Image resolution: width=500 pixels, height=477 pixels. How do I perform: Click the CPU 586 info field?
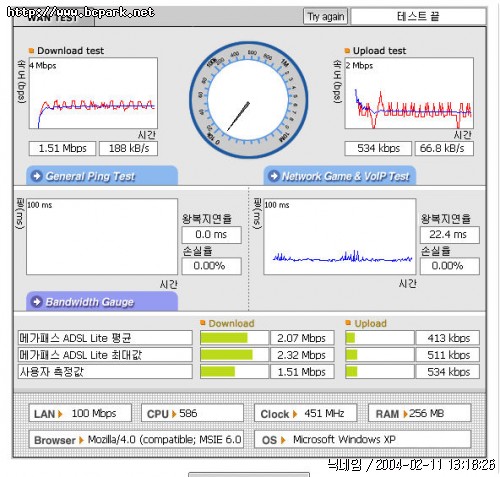(192, 413)
